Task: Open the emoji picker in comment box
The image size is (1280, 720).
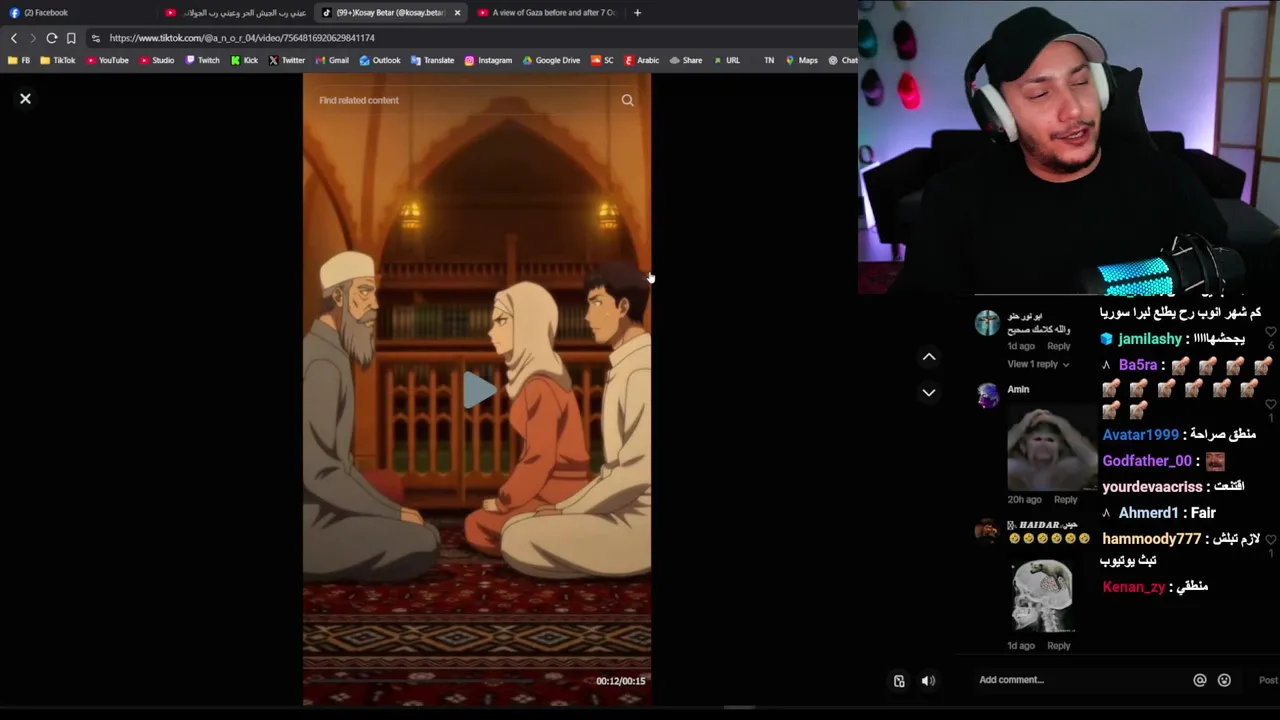Action: pos(1224,680)
